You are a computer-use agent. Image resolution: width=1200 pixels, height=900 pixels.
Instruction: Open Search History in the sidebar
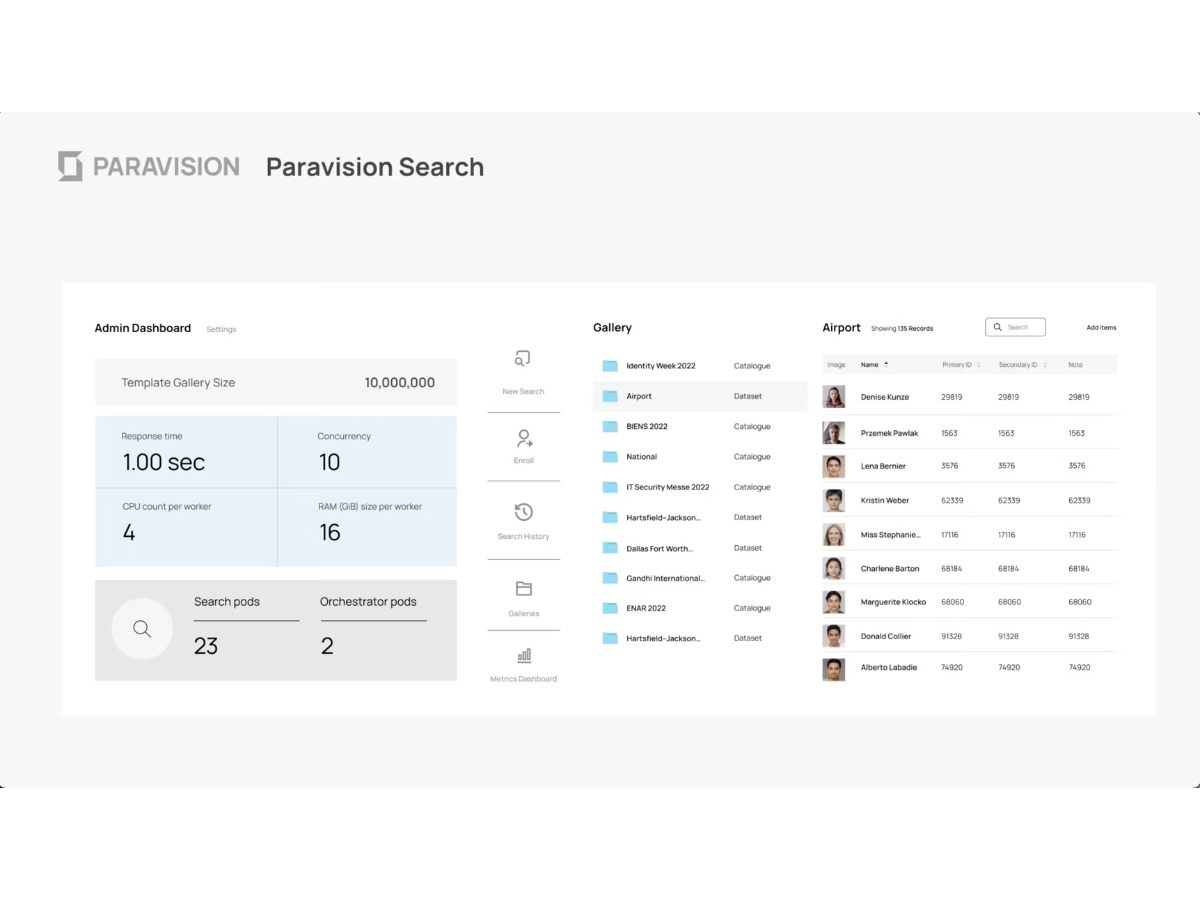[524, 521]
